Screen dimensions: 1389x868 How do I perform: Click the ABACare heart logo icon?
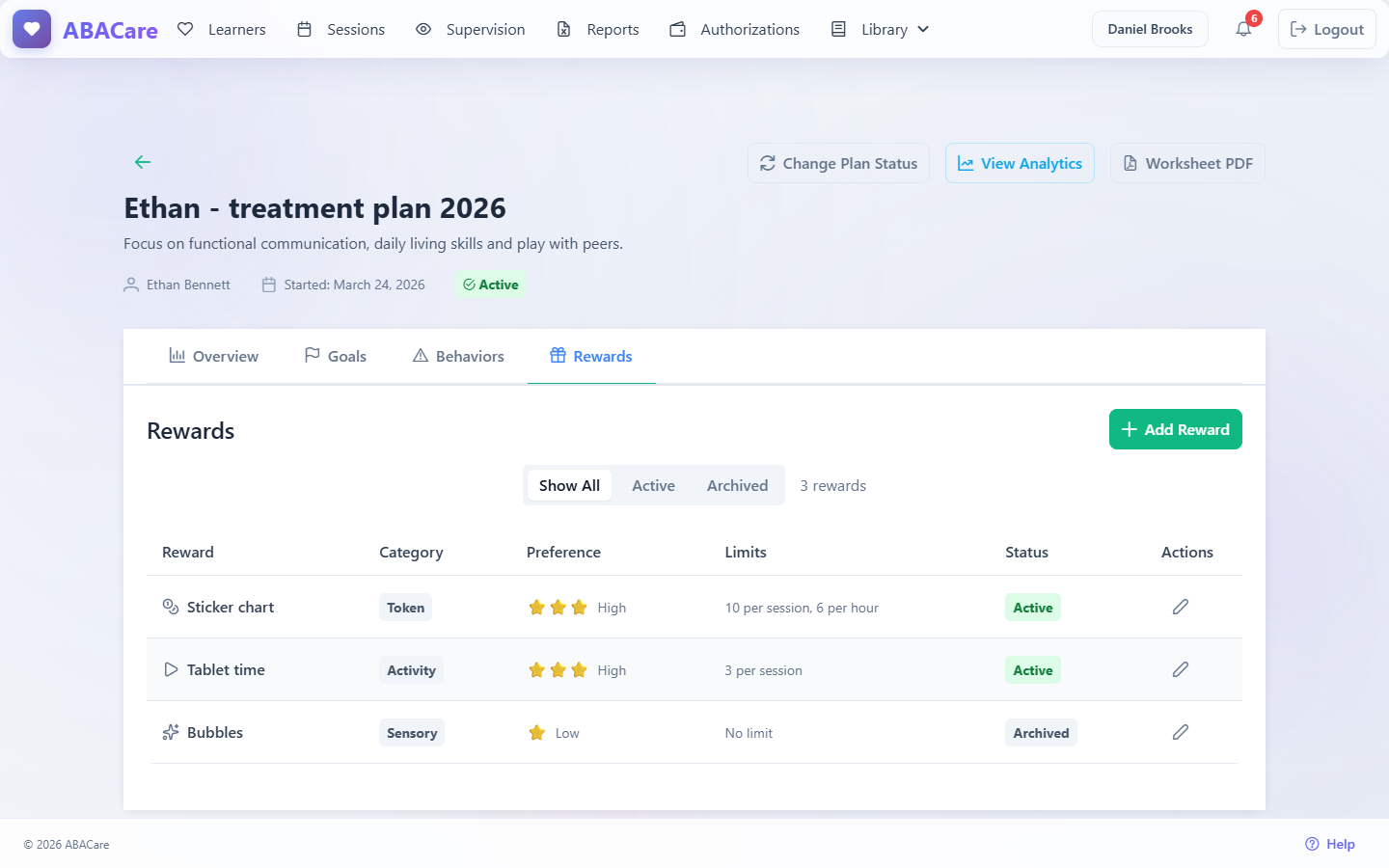[x=32, y=29]
